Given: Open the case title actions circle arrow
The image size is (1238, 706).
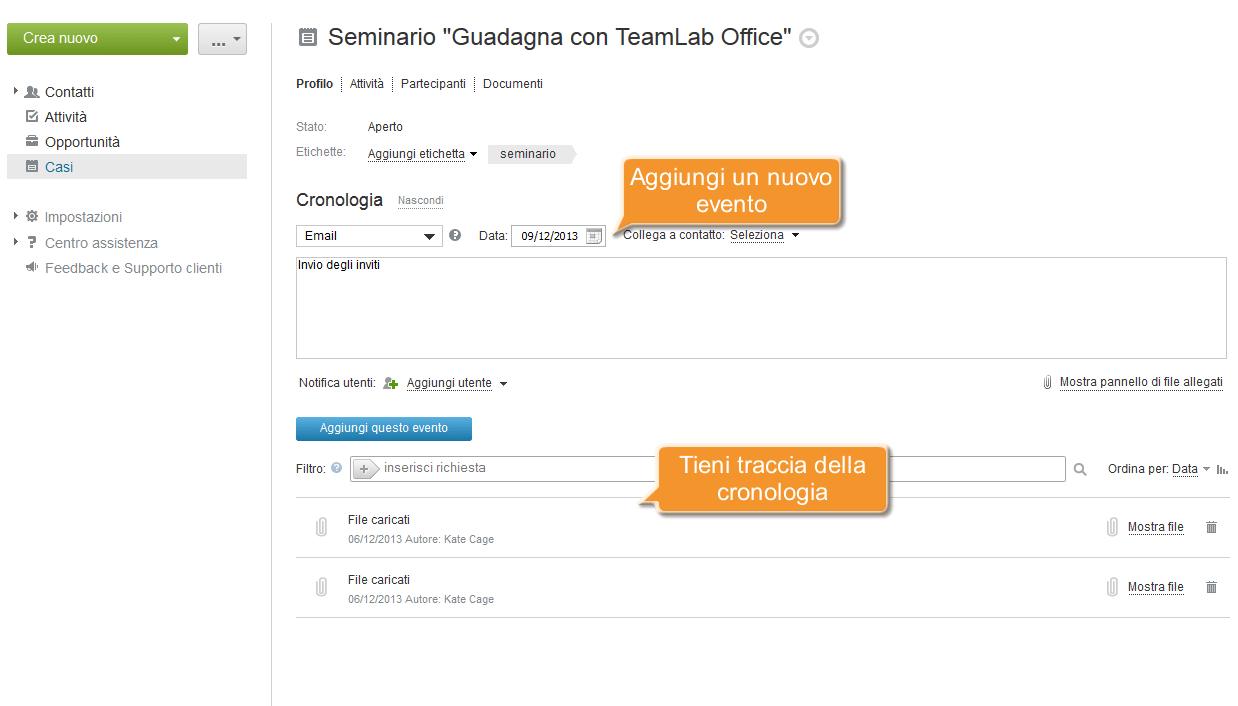Looking at the screenshot, I should [x=809, y=39].
